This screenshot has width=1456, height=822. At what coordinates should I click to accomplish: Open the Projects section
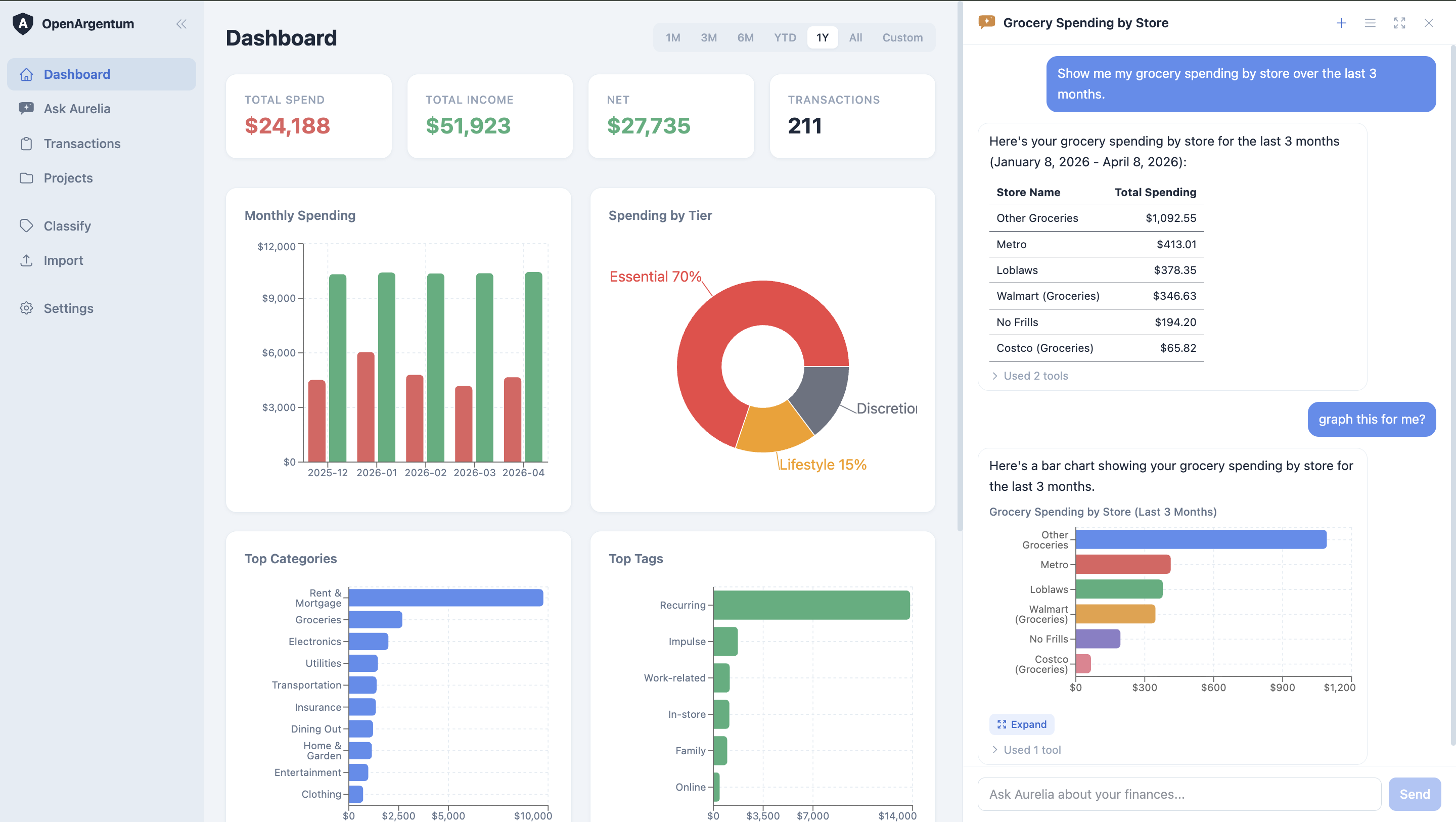pos(102,178)
